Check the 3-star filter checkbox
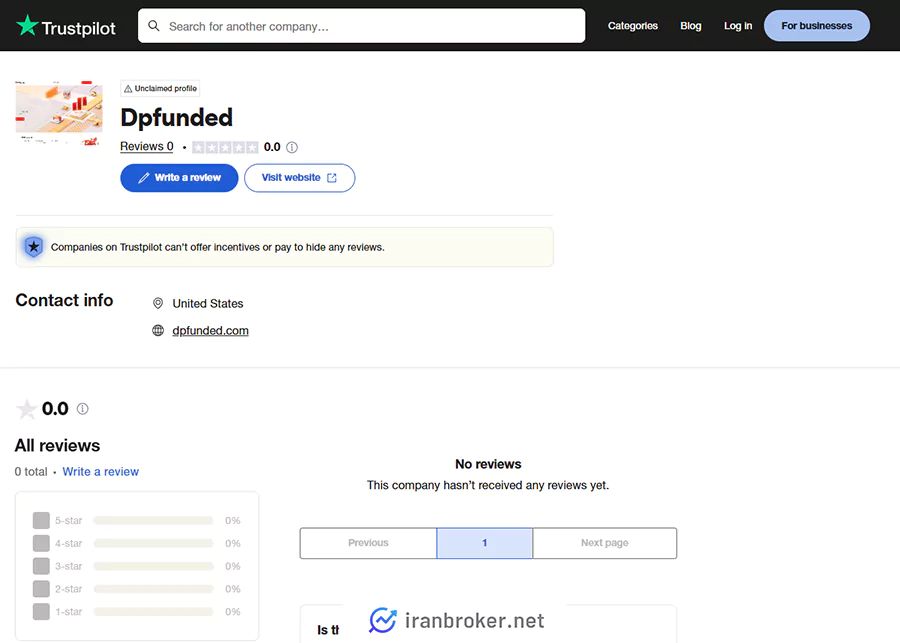Screen dimensions: 900x643 coord(41,566)
